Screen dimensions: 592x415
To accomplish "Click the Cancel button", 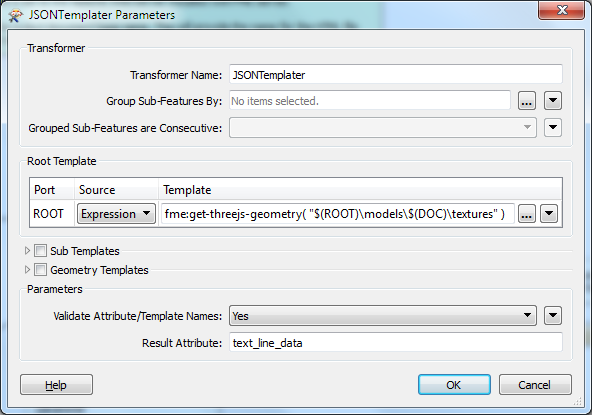I will pyautogui.click(x=535, y=385).
